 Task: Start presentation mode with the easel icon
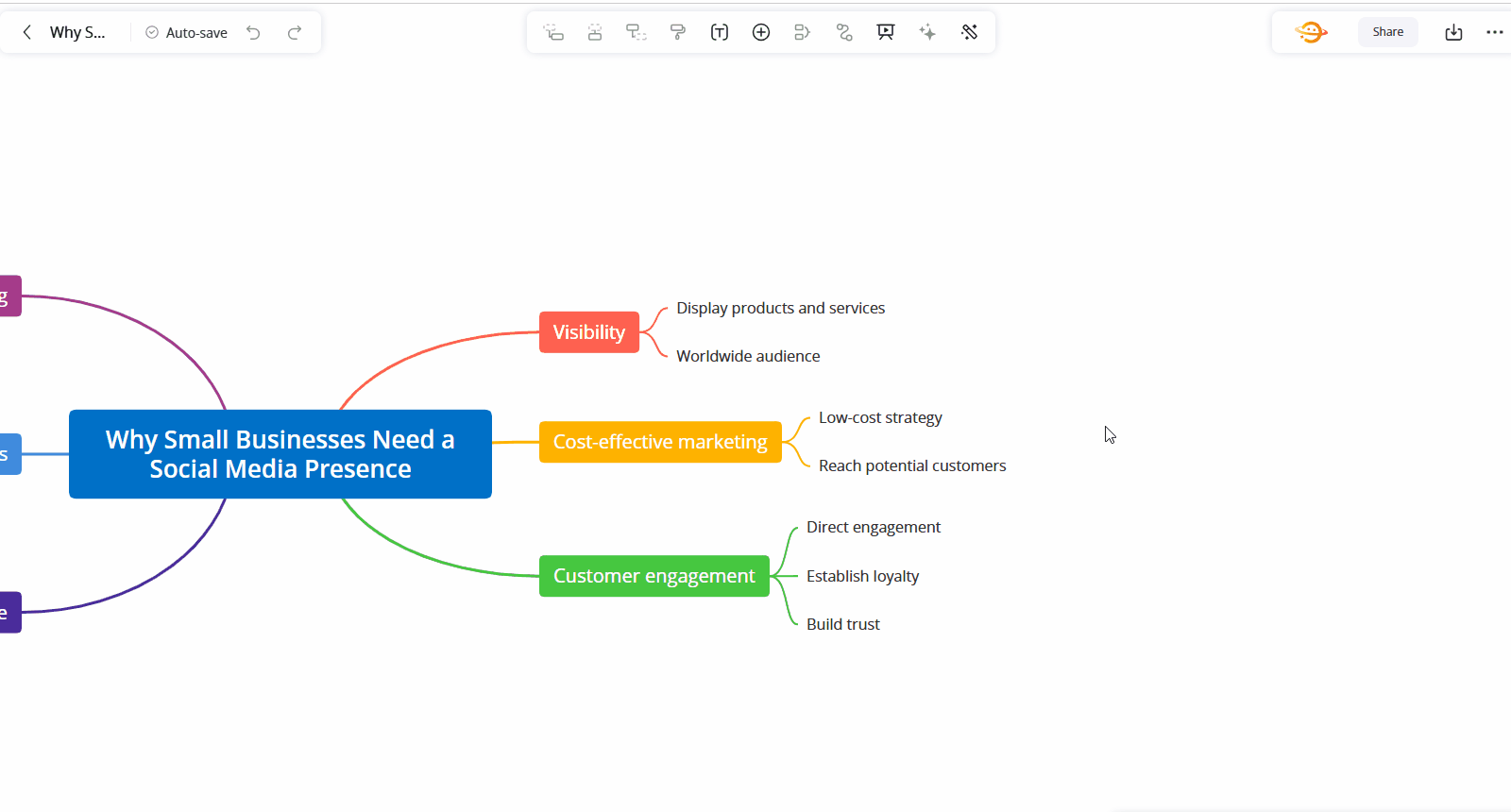point(886,32)
